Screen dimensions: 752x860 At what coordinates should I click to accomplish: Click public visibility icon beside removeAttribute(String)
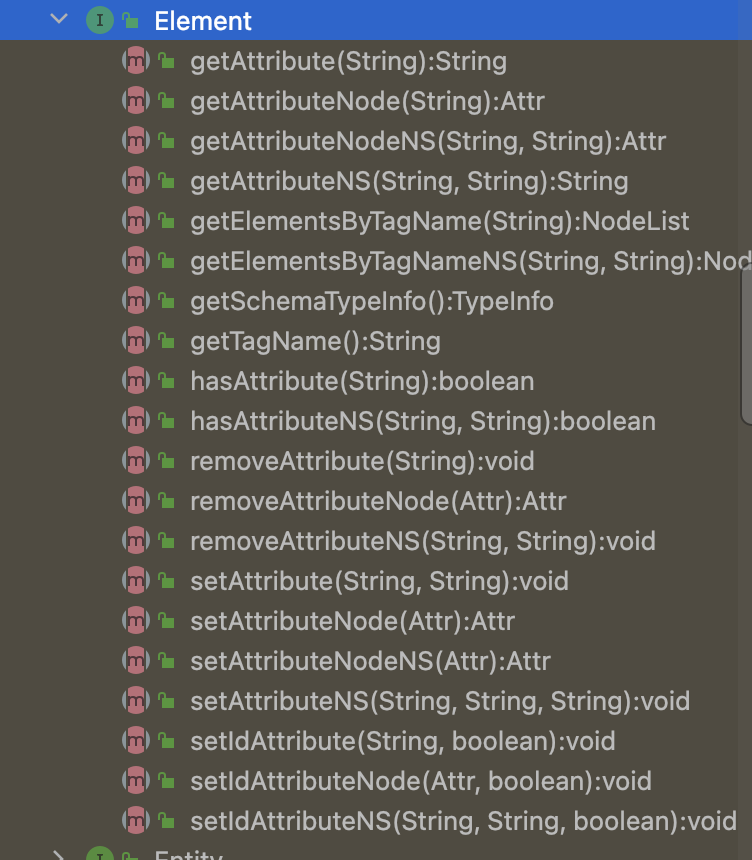pos(167,461)
